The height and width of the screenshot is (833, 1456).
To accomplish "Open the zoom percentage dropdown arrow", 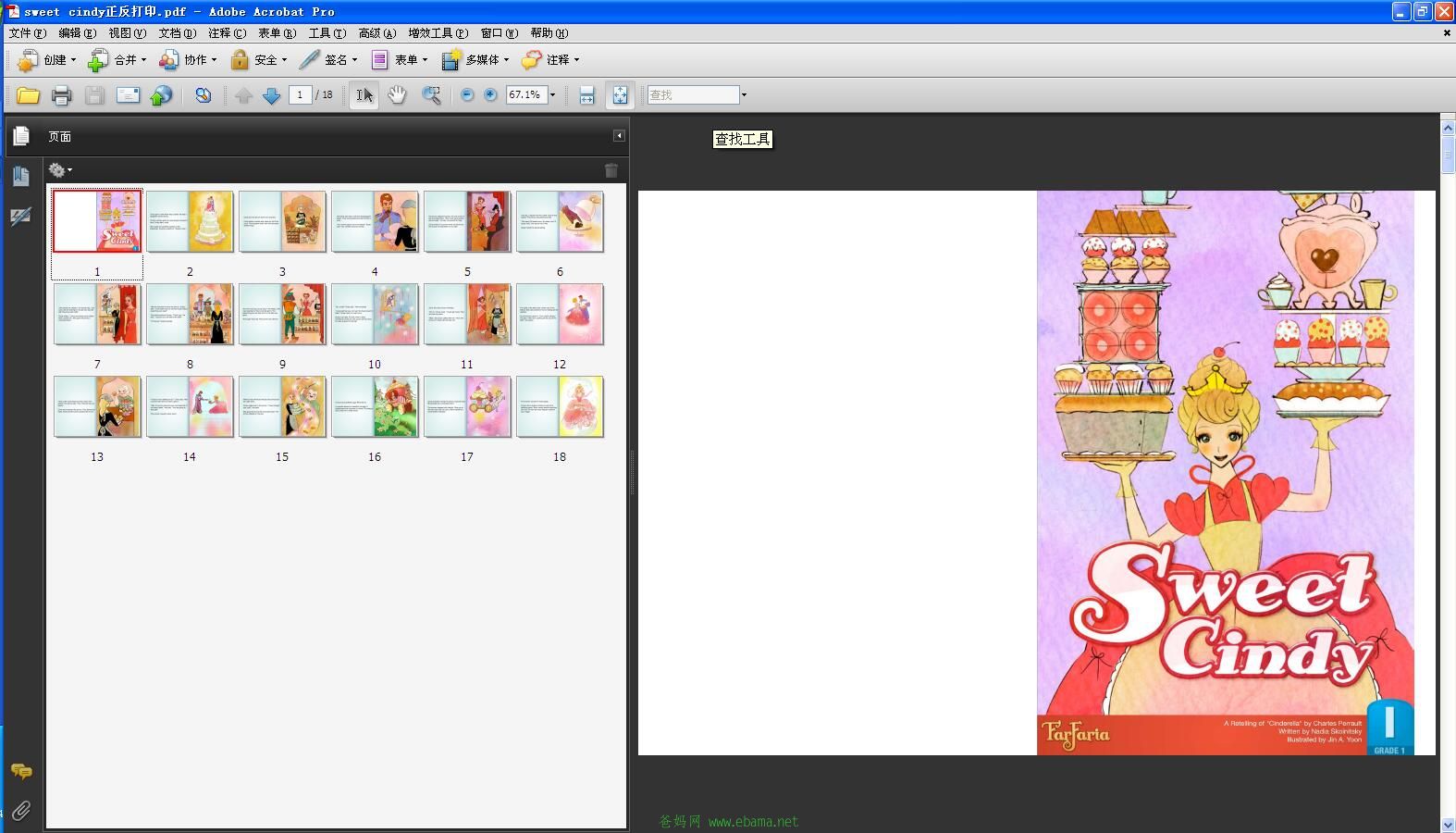I will coord(553,94).
